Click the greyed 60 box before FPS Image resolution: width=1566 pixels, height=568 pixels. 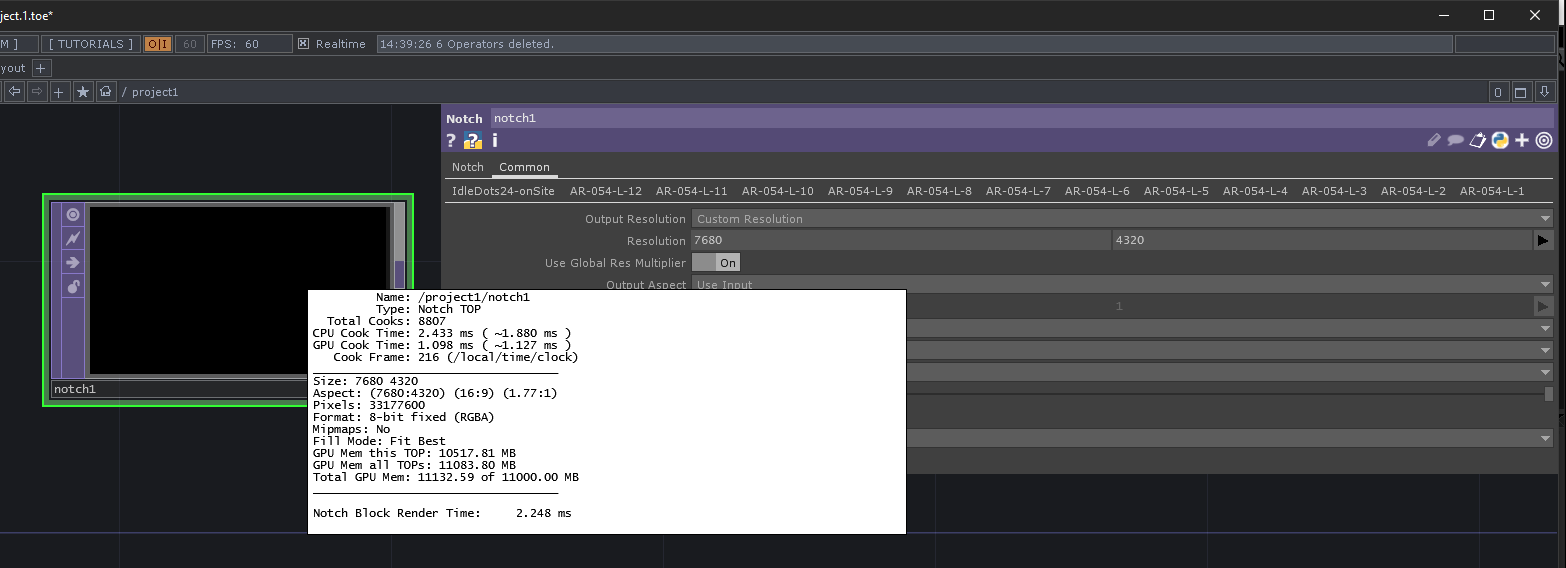pyautogui.click(x=190, y=44)
